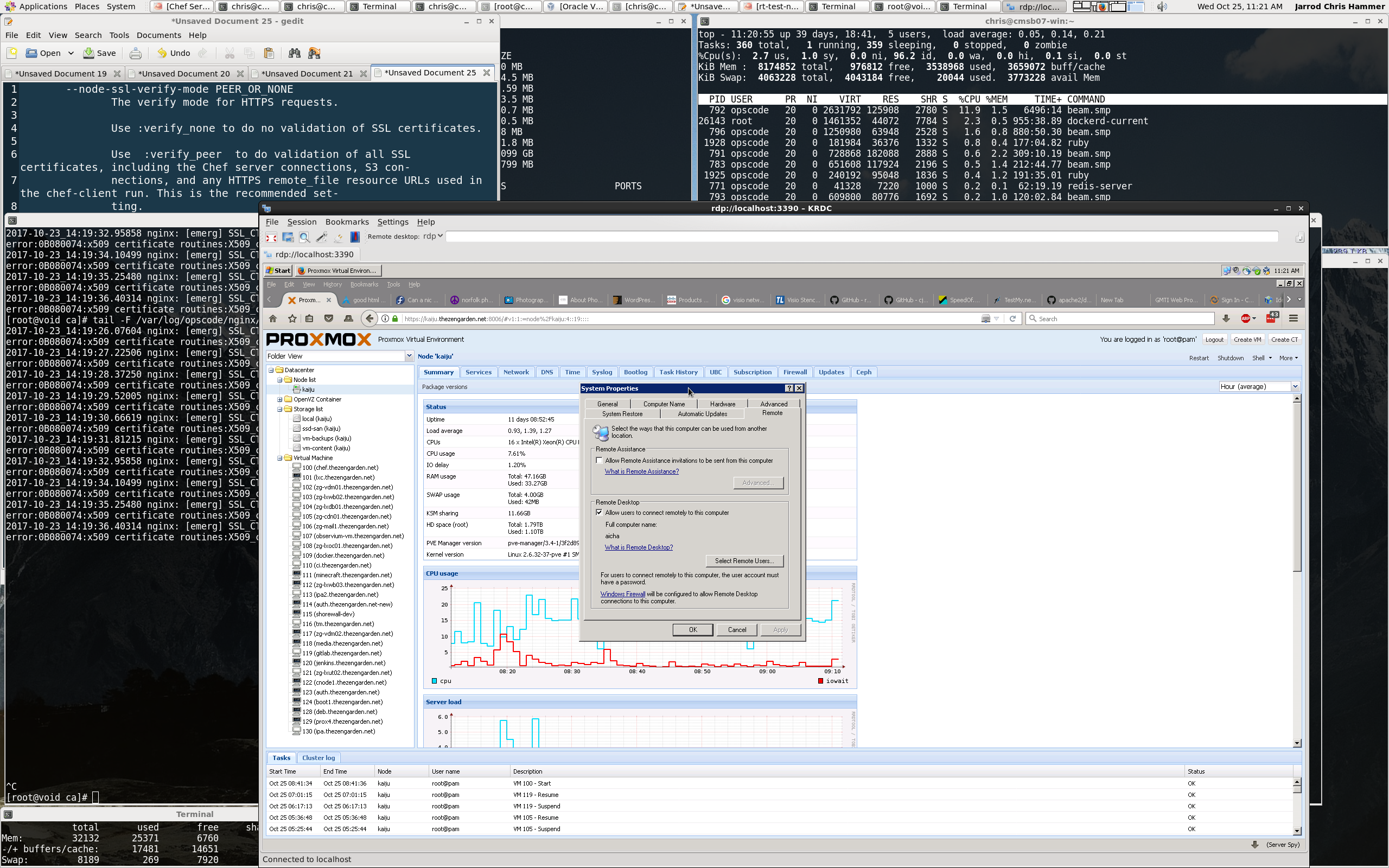Click KRDC blue book bookmark icon
1389x868 pixels.
coord(355,237)
